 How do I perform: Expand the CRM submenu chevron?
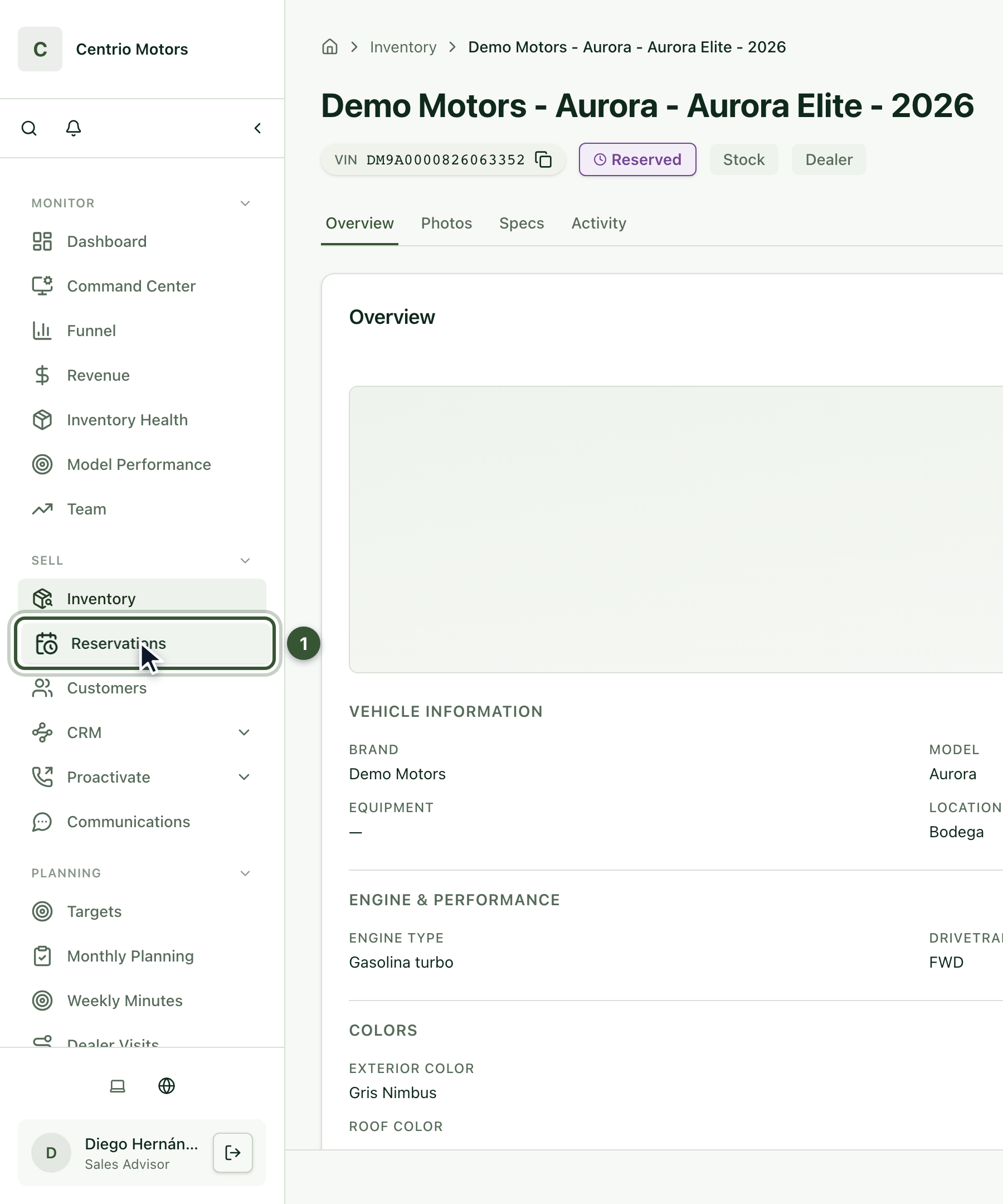click(x=244, y=732)
